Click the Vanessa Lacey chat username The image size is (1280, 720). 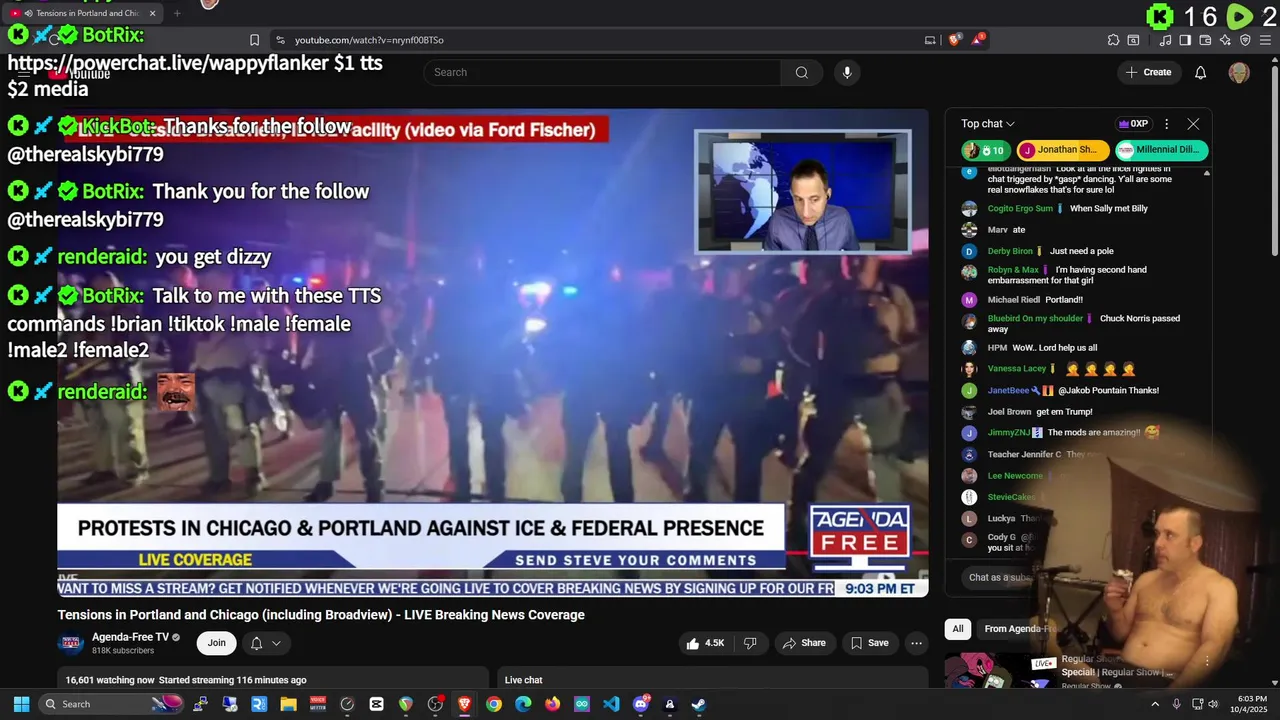tap(1017, 368)
